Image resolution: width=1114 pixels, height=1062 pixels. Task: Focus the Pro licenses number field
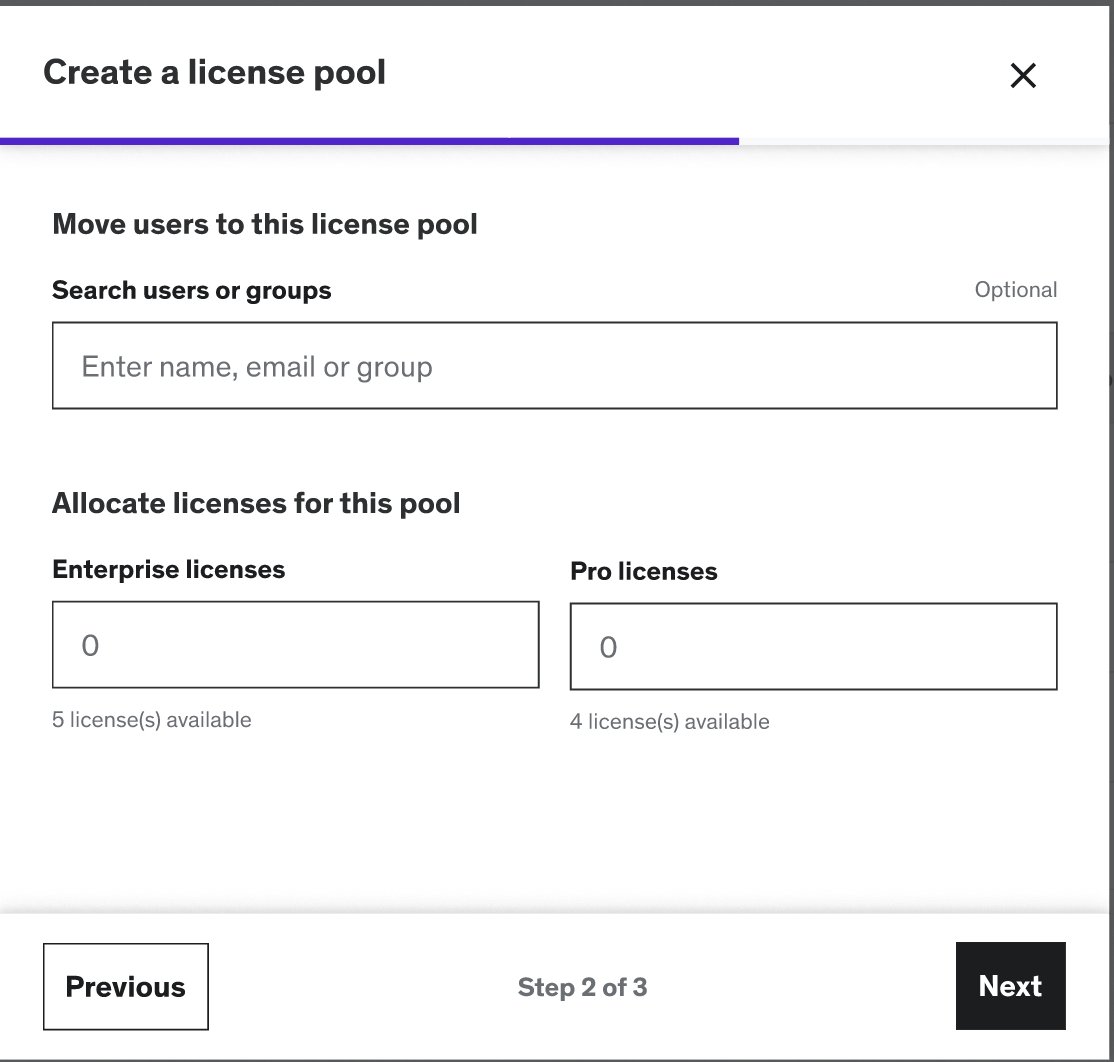coord(813,647)
